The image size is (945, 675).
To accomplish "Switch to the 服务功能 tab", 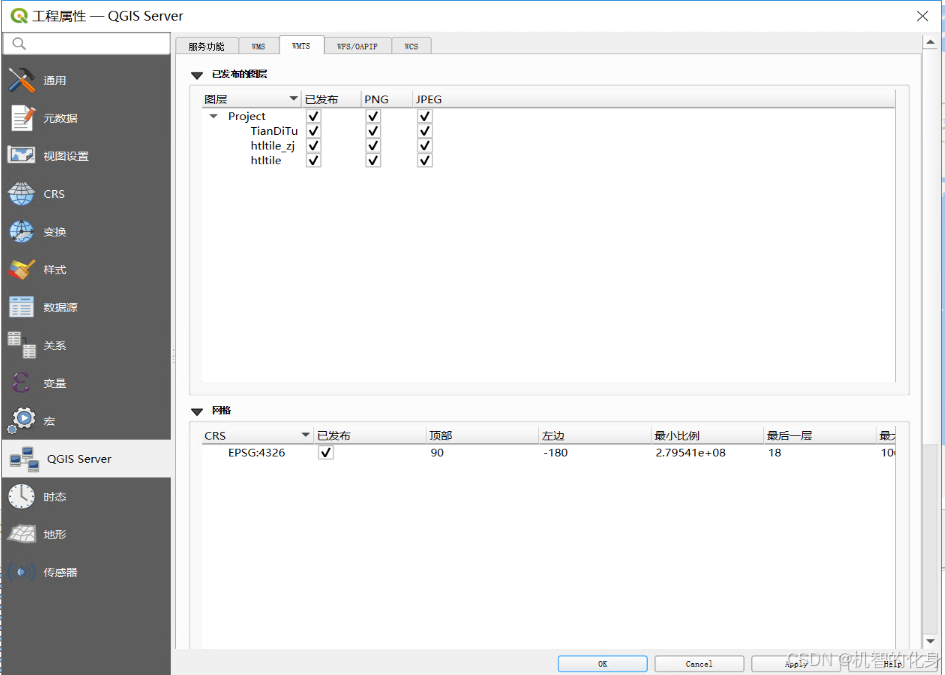I will click(206, 46).
